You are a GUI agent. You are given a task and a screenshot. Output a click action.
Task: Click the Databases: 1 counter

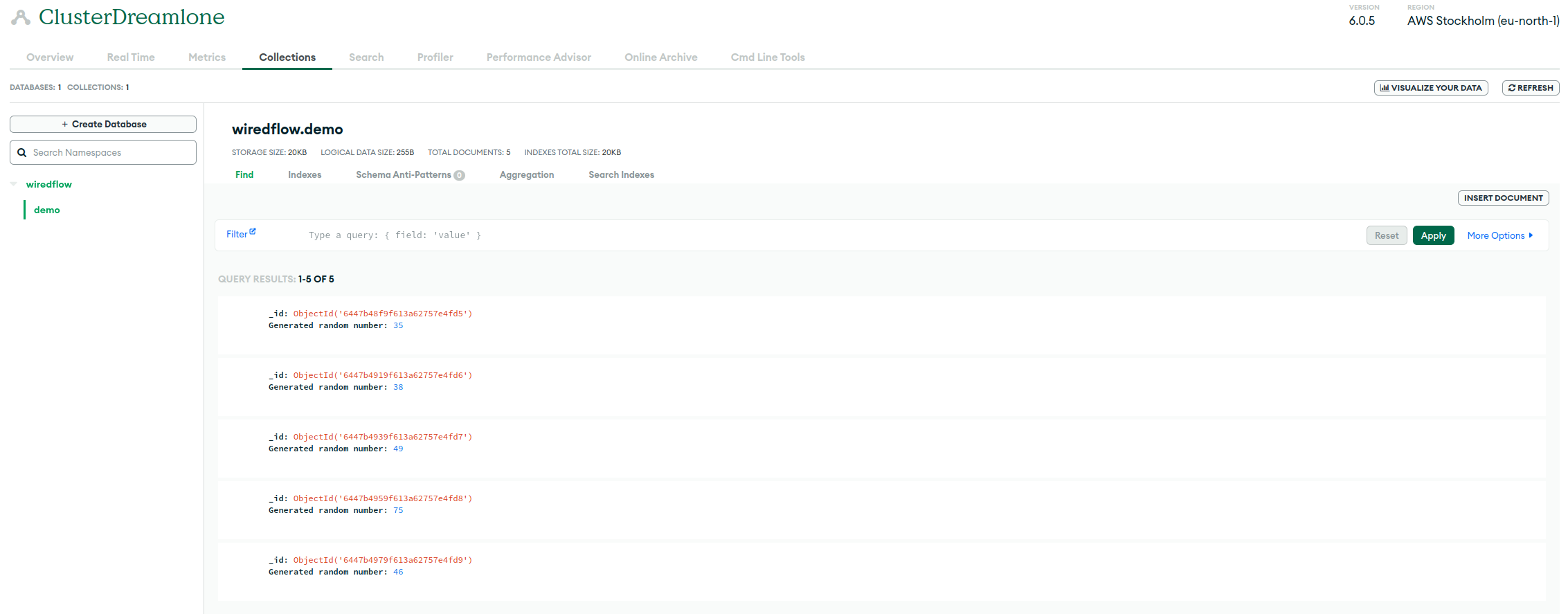point(35,87)
